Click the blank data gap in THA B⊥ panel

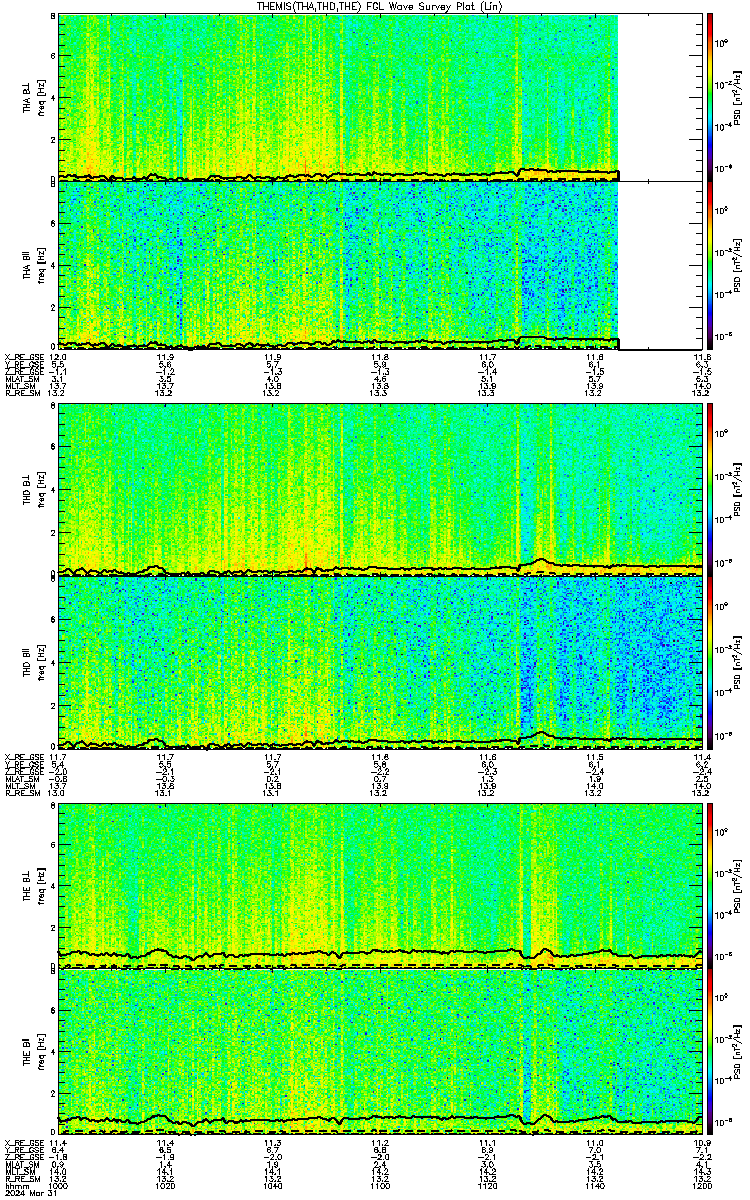pyautogui.click(x=661, y=97)
